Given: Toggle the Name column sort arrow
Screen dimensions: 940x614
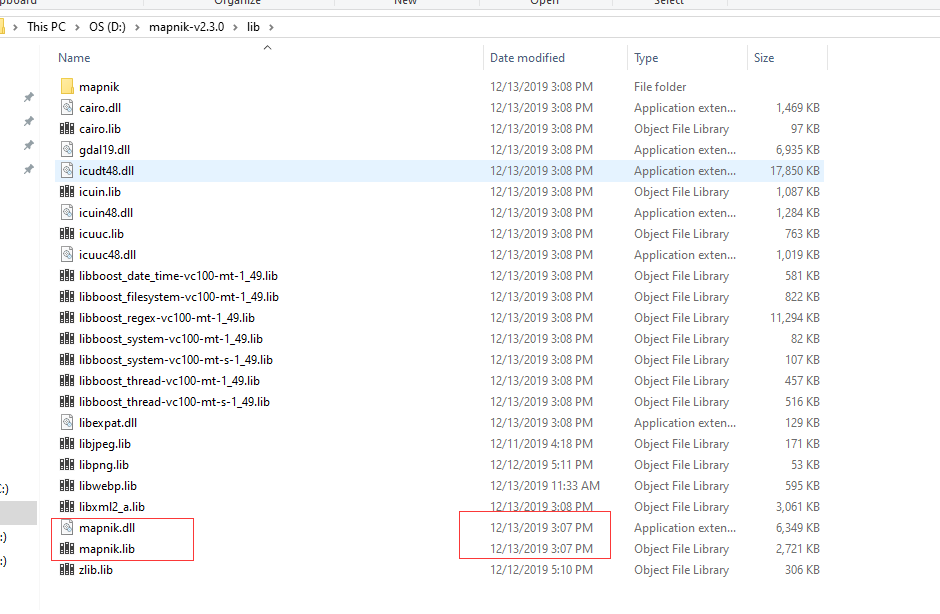Looking at the screenshot, I should [267, 47].
